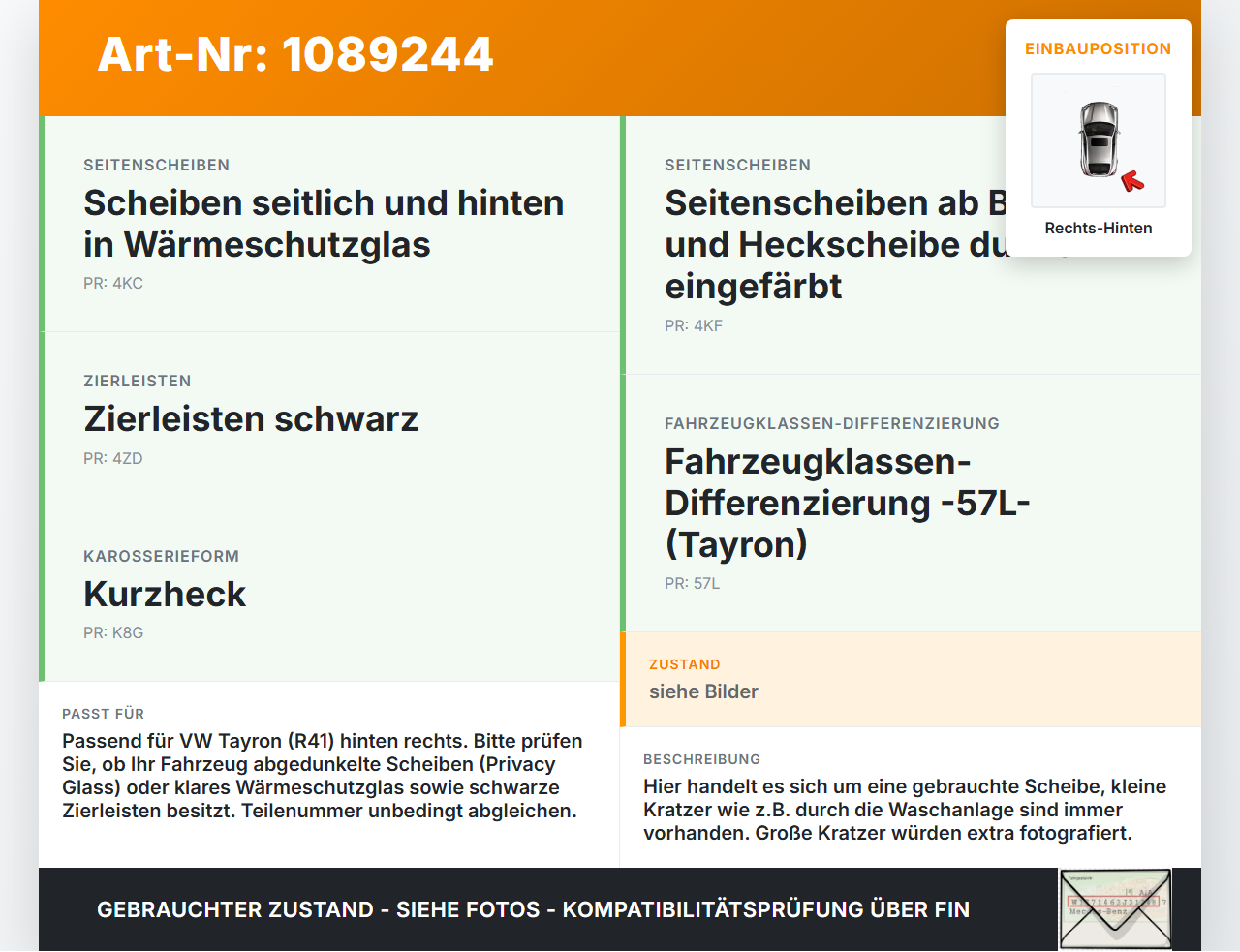
Task: Select the 'Zierleisten schwarz' heading
Action: pos(251,419)
